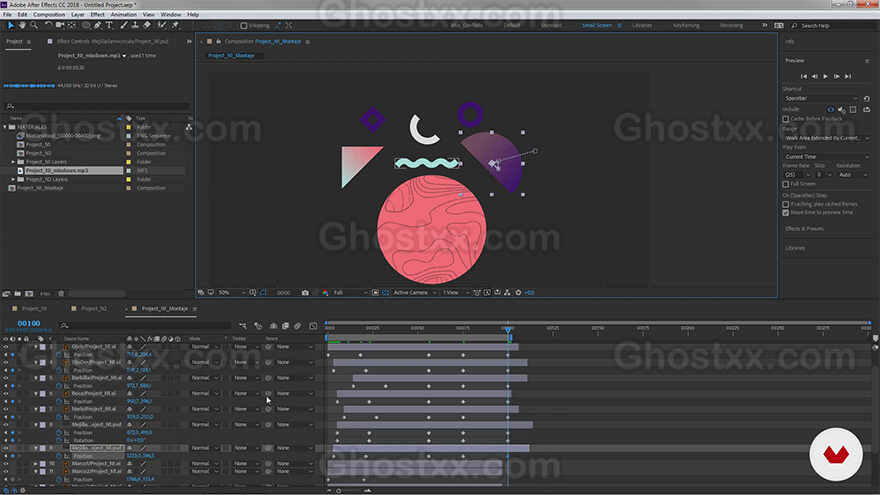Select the Pen tool
880x495 pixels.
point(98,25)
